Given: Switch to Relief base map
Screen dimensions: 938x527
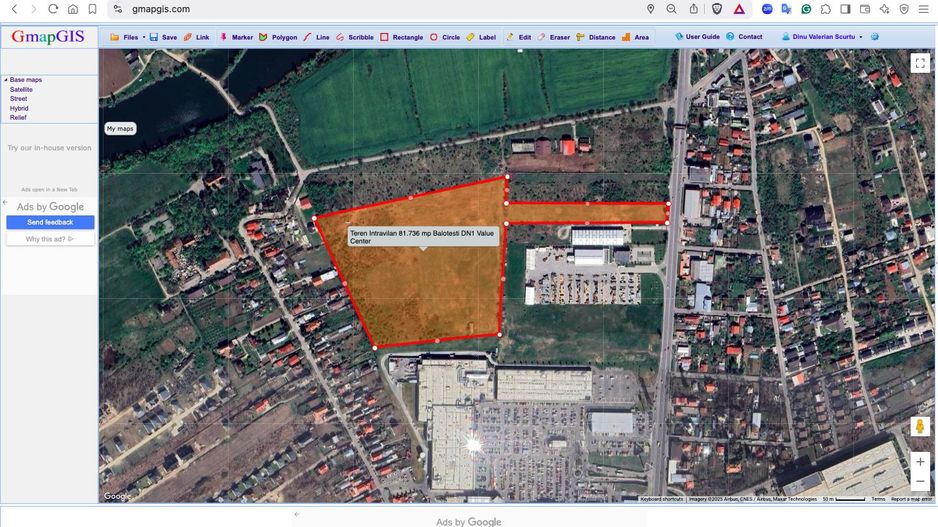Looking at the screenshot, I should 18,117.
